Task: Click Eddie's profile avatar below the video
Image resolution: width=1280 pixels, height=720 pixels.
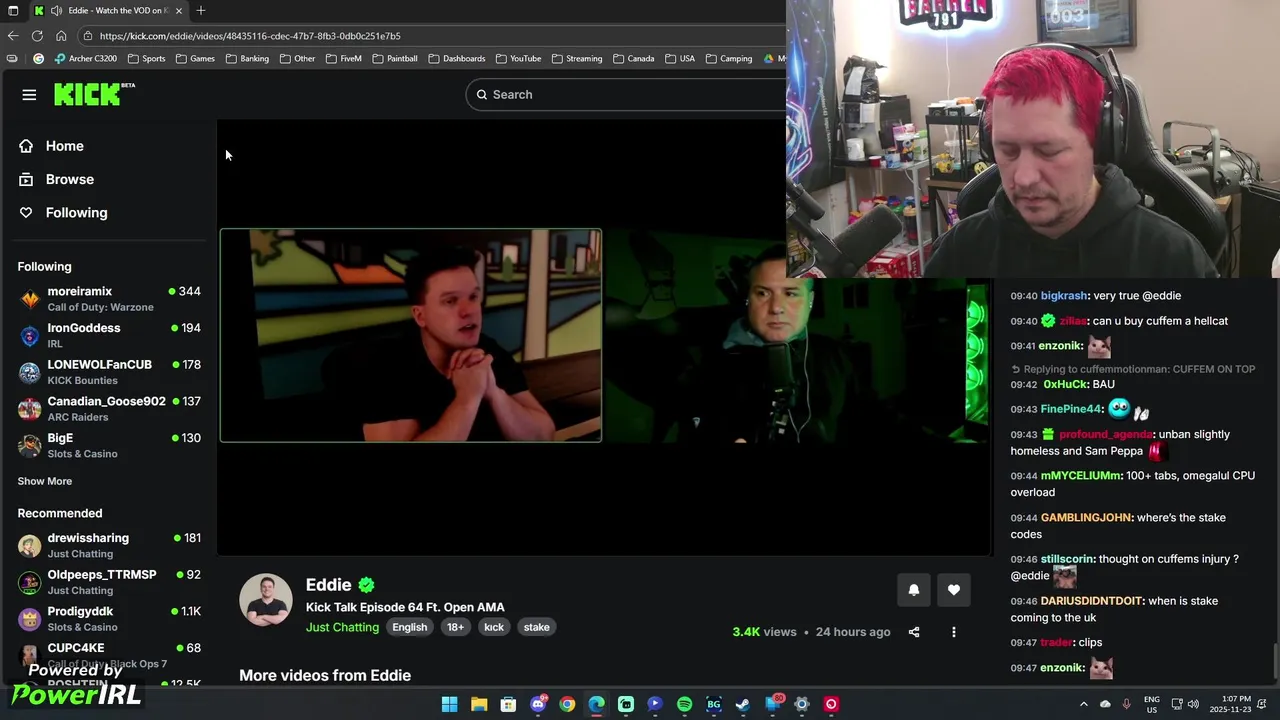Action: 265,600
